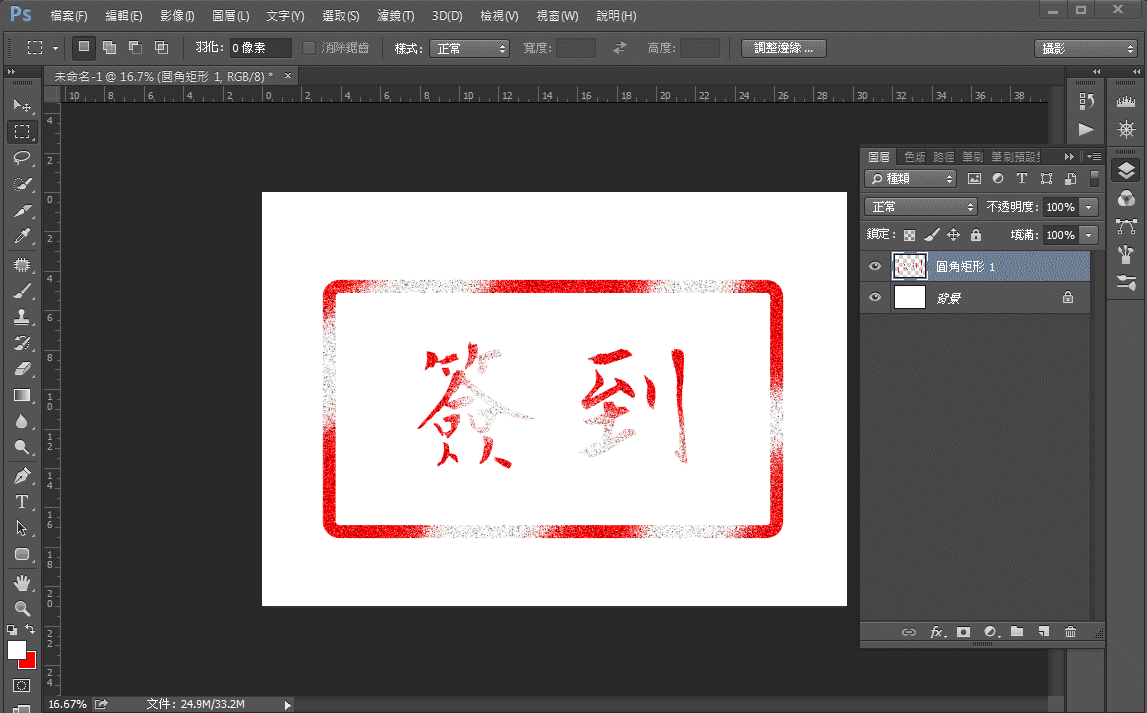Create a new layer group
1147x713 pixels.
1017,632
